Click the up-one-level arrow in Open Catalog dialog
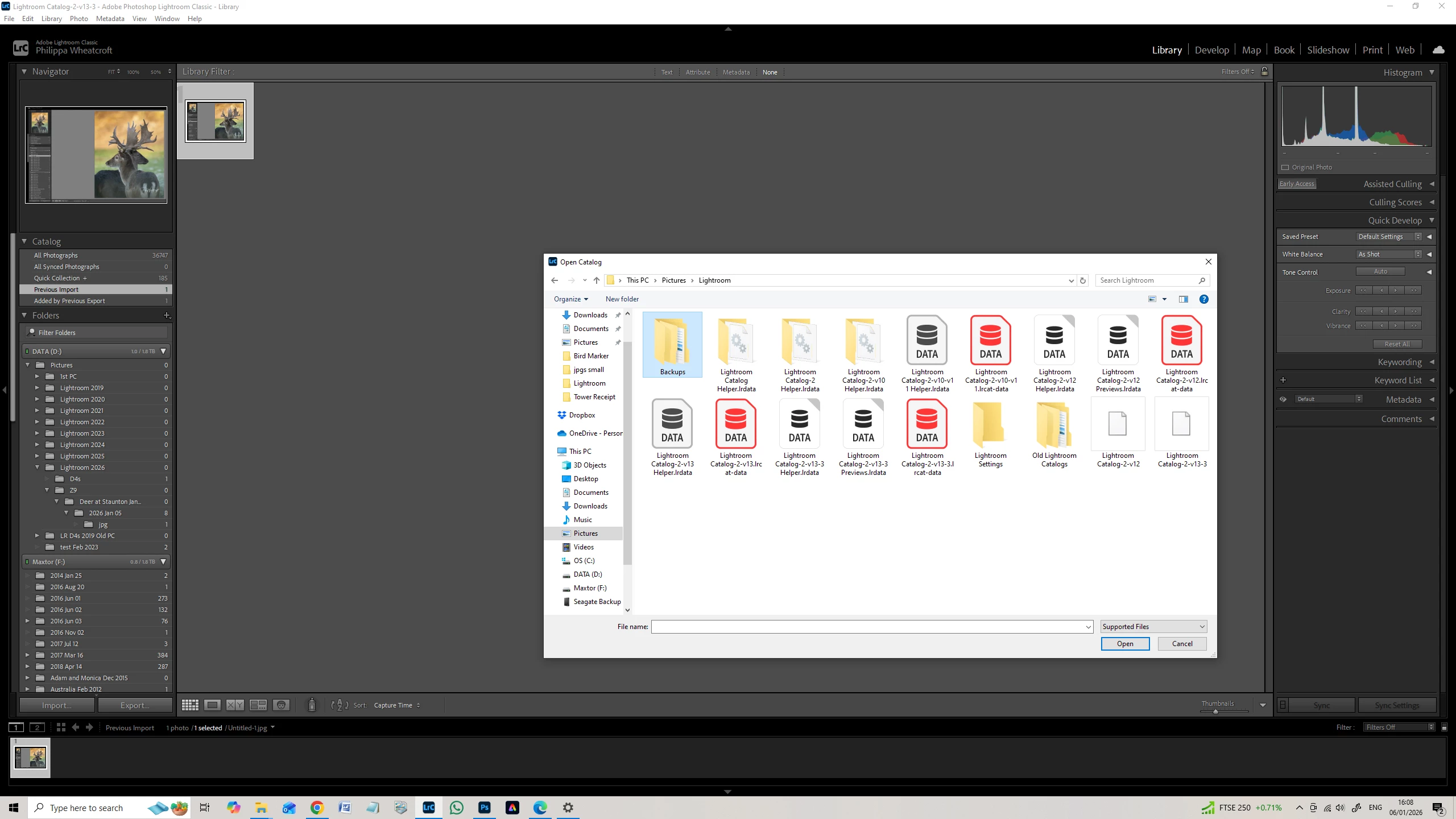Image resolution: width=1456 pixels, height=819 pixels. pos(597,280)
